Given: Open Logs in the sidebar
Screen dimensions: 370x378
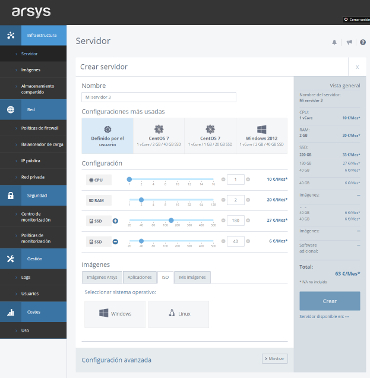Looking at the screenshot, I should coord(33,277).
